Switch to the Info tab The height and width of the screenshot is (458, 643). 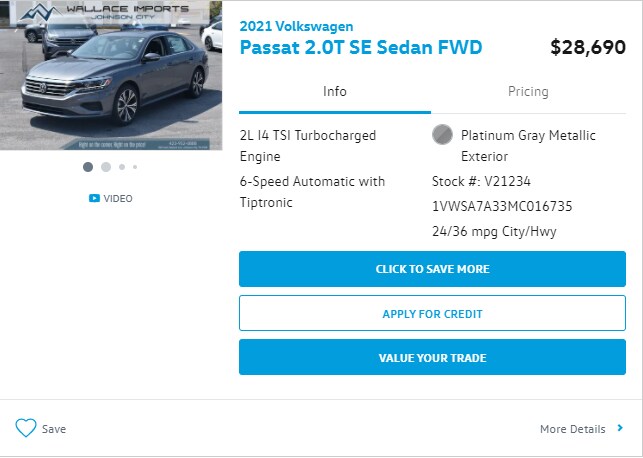pos(335,91)
